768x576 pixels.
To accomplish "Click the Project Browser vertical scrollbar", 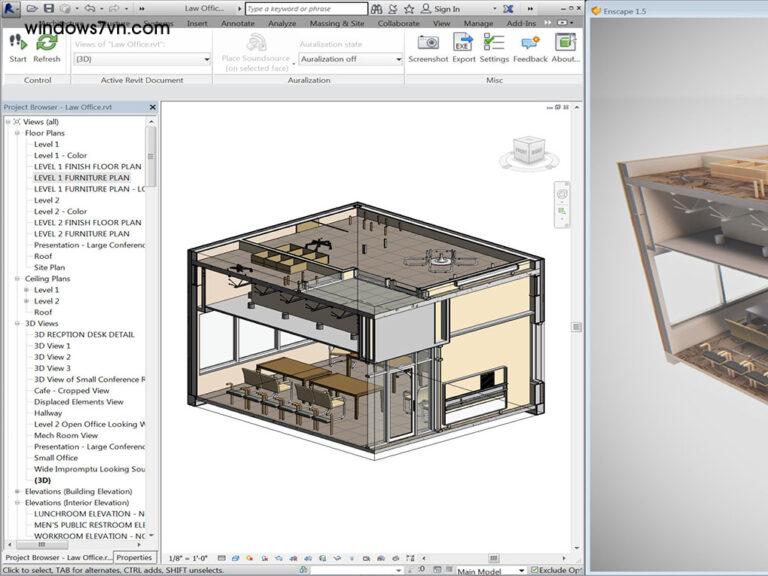I will (x=151, y=156).
